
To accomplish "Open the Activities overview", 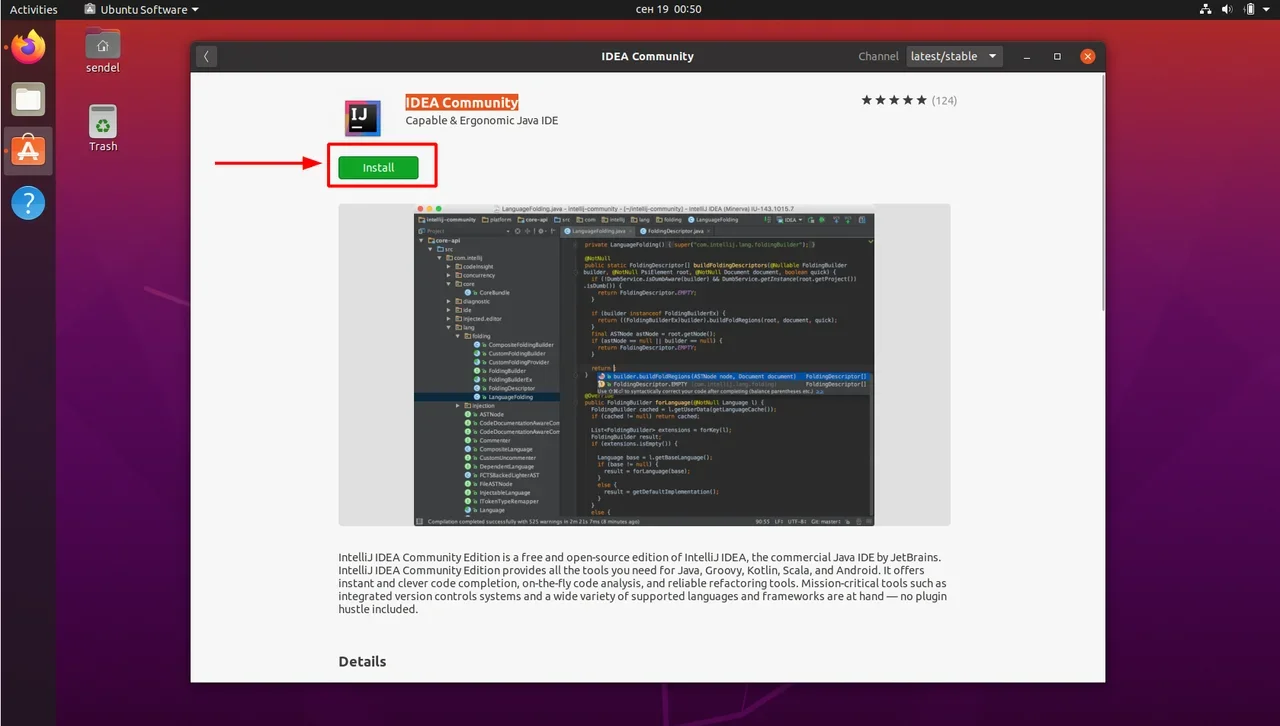I will [34, 9].
